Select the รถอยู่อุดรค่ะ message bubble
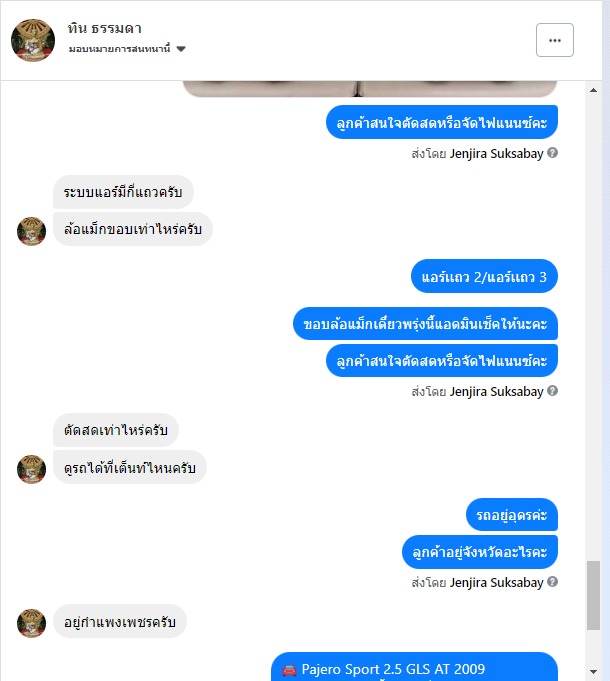This screenshot has height=681, width=610. 512,515
